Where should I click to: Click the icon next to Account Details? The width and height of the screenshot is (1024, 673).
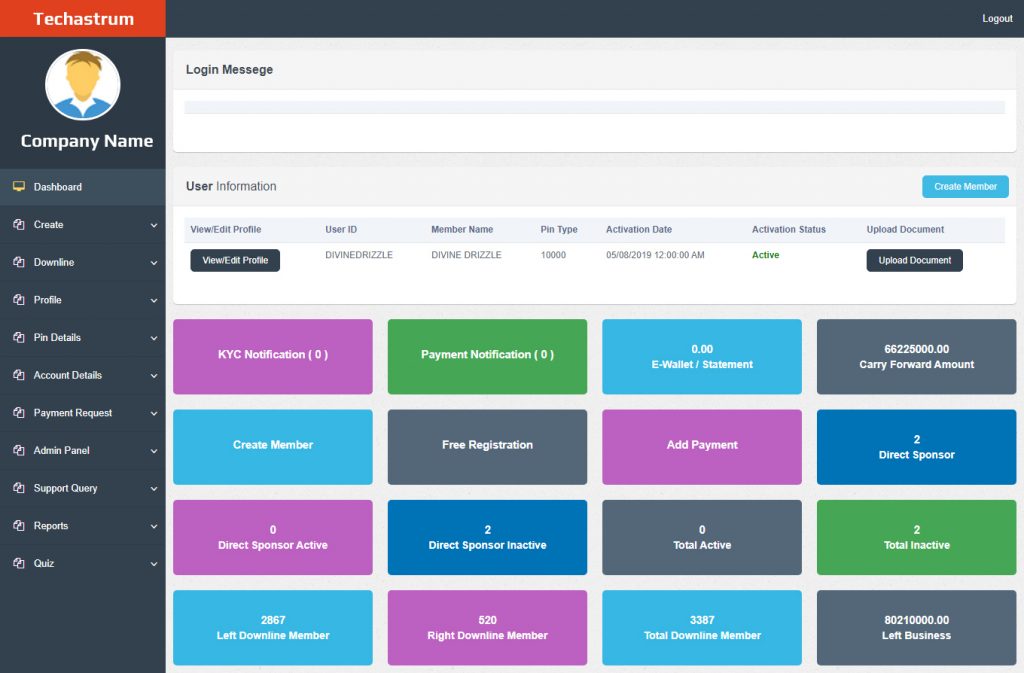tap(18, 375)
